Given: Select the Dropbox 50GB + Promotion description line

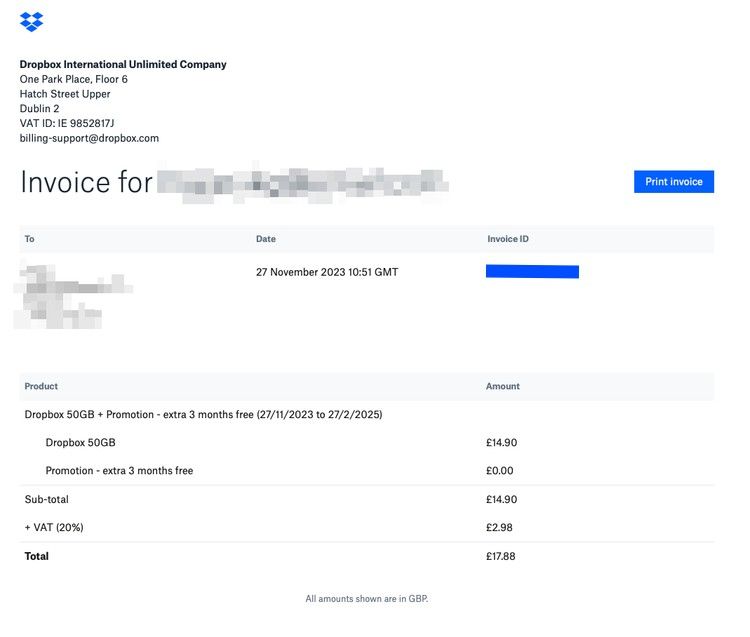Looking at the screenshot, I should pyautogui.click(x=203, y=414).
